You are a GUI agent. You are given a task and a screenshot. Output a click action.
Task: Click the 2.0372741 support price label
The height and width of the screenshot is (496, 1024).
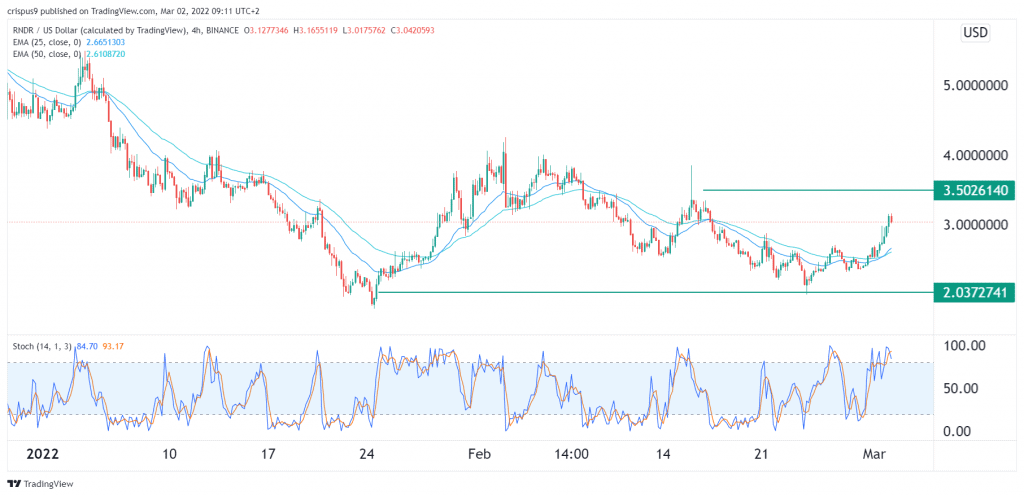click(974, 292)
